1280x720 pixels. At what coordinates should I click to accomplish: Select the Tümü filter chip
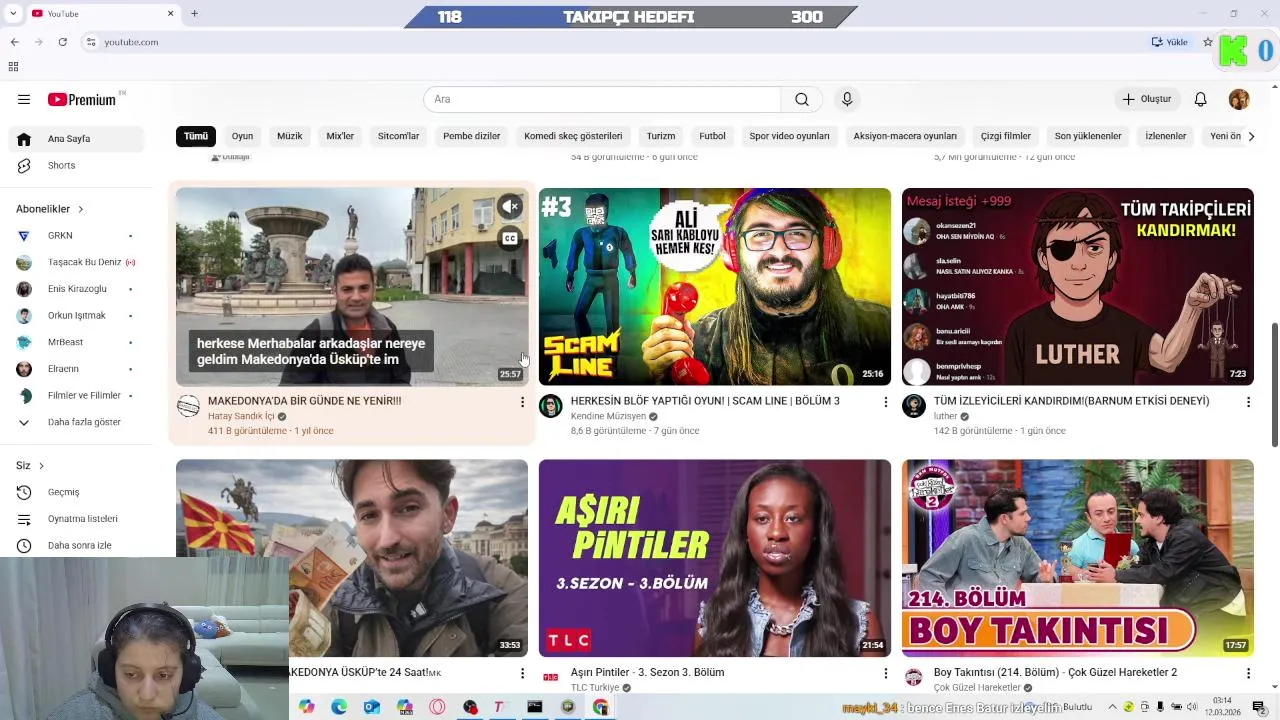coord(196,136)
